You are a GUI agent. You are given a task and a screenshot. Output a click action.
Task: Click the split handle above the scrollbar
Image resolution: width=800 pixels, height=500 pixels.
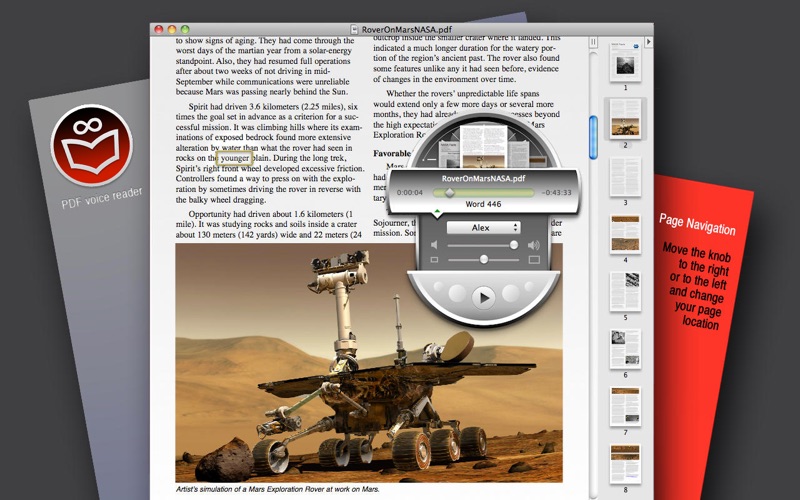pyautogui.click(x=593, y=42)
